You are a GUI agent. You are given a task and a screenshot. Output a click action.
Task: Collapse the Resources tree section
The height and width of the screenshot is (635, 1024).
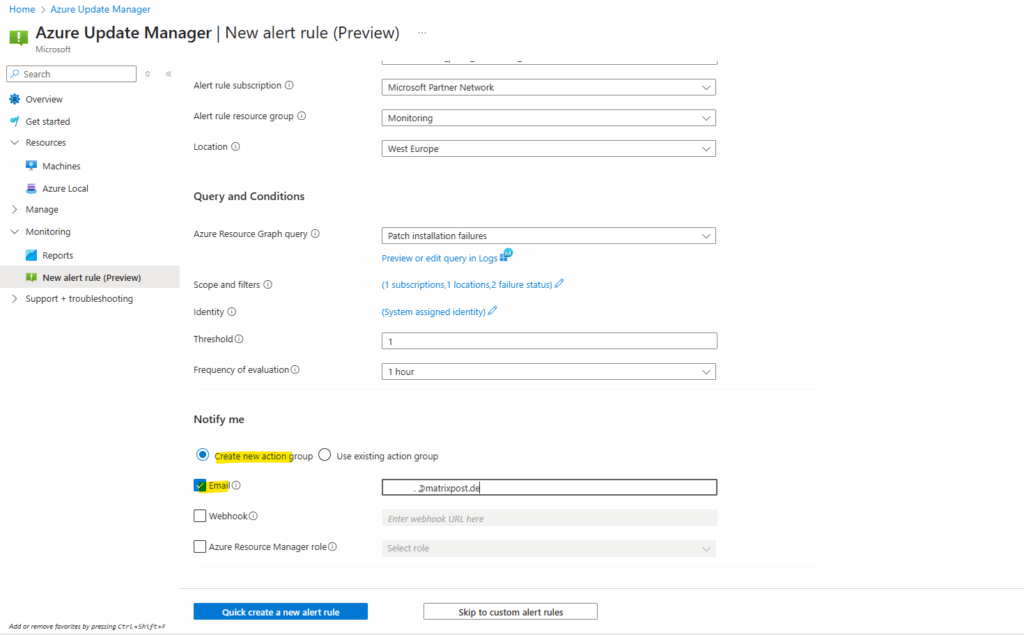pos(14,142)
